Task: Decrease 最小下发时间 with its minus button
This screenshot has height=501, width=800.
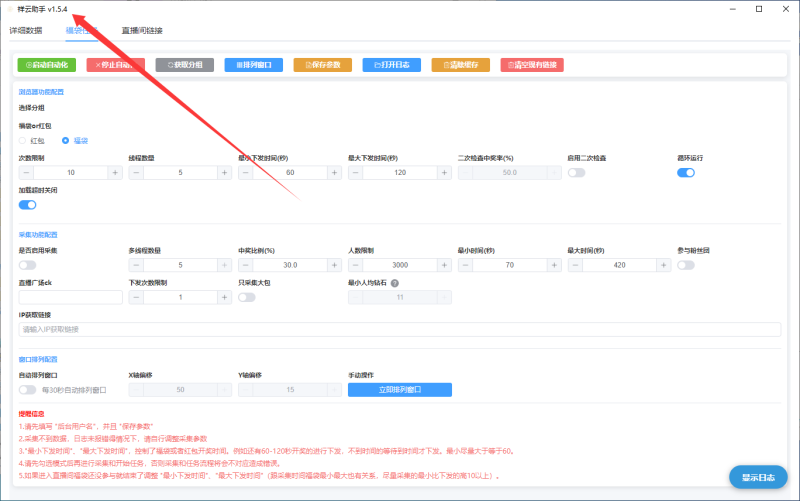Action: pos(245,173)
